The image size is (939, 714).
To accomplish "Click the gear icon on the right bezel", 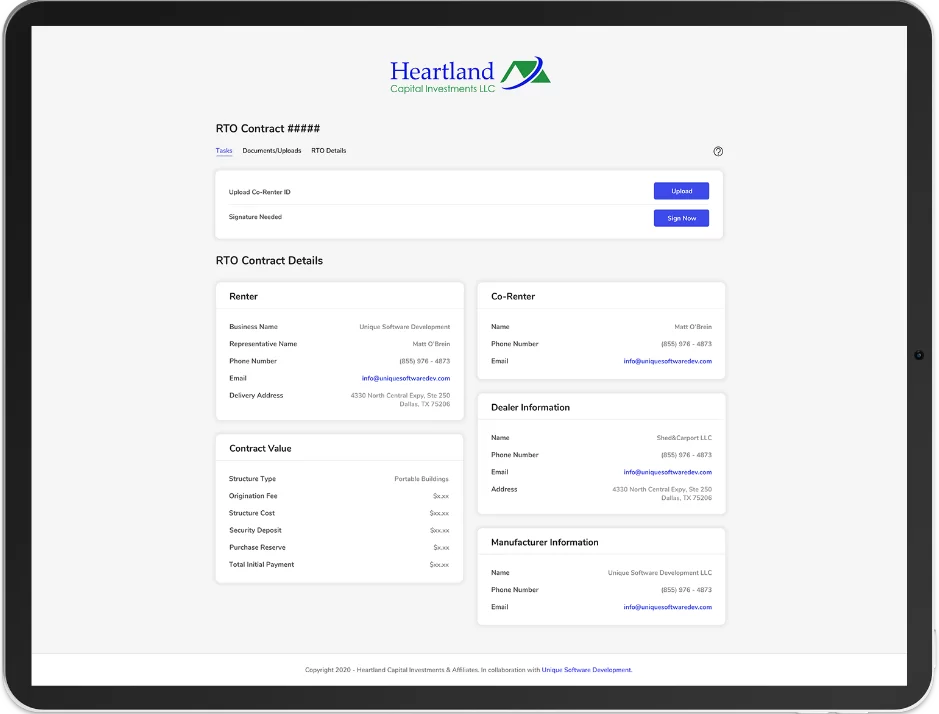I will (919, 355).
